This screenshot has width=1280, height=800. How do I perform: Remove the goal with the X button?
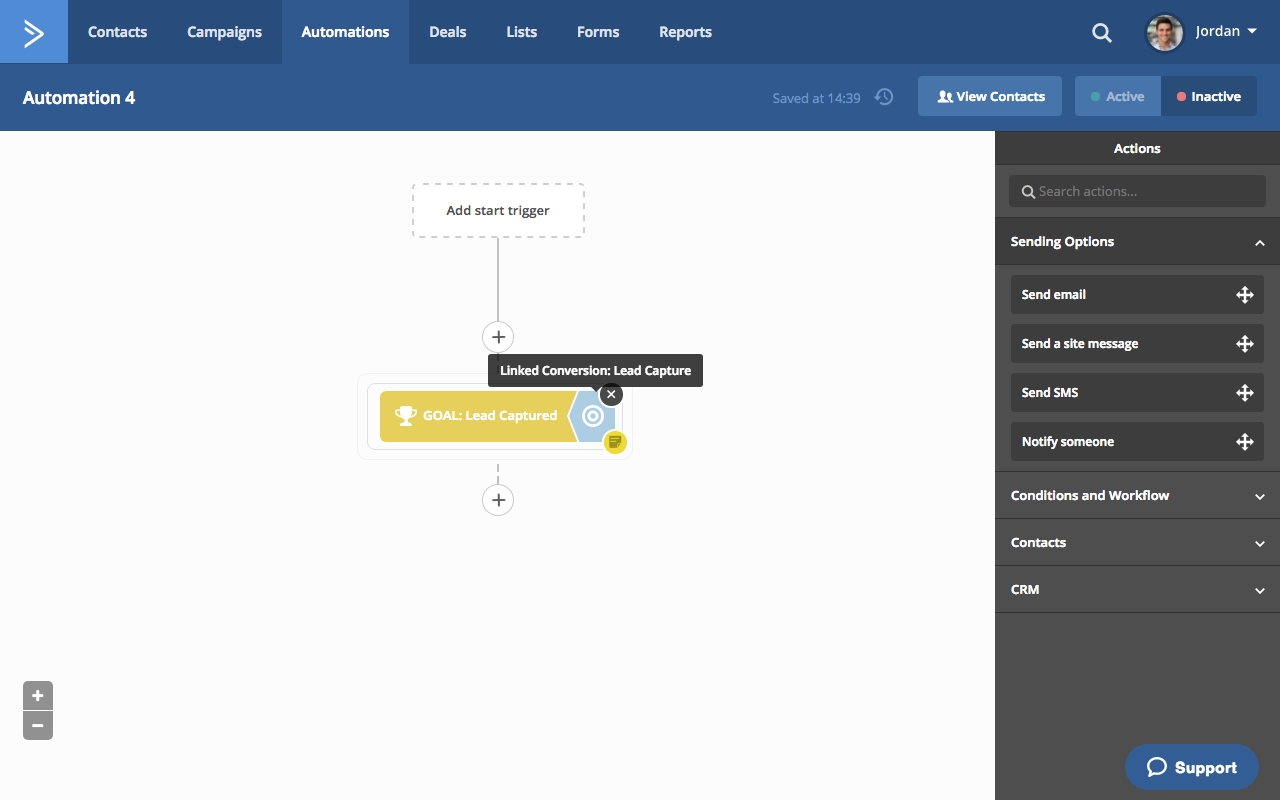pos(611,394)
